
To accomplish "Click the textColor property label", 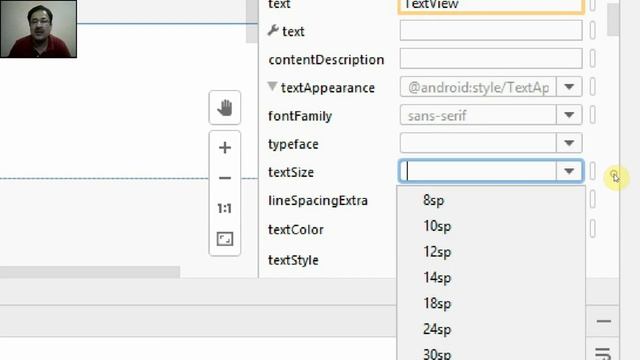I will (296, 230).
